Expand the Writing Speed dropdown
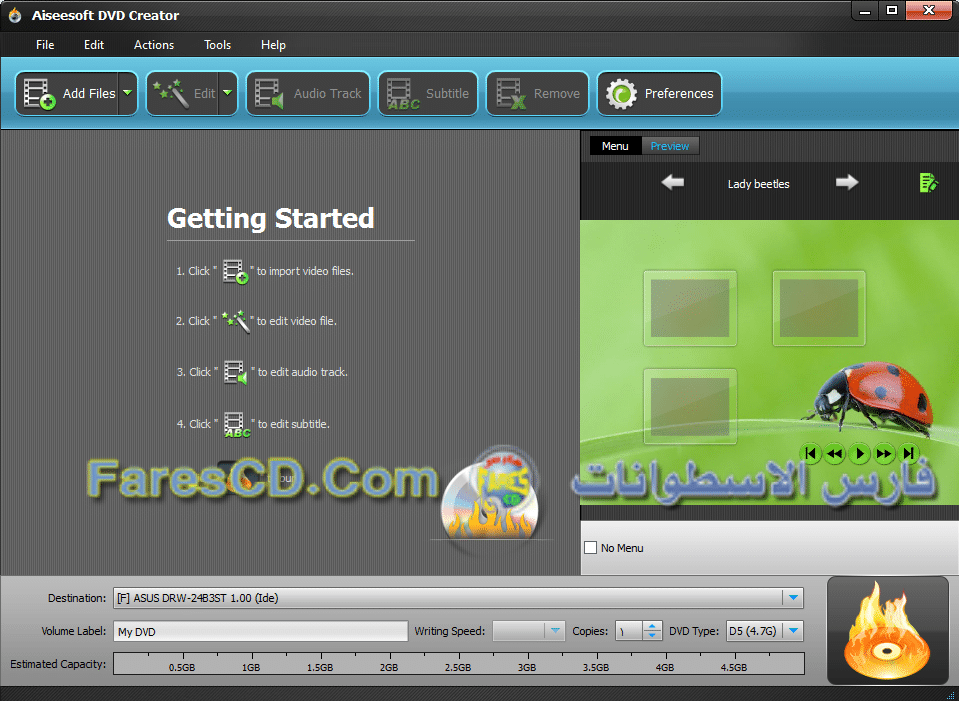 [555, 631]
